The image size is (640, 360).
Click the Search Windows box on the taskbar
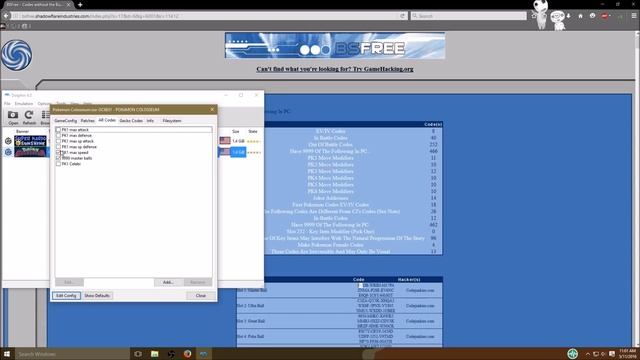coord(71,354)
